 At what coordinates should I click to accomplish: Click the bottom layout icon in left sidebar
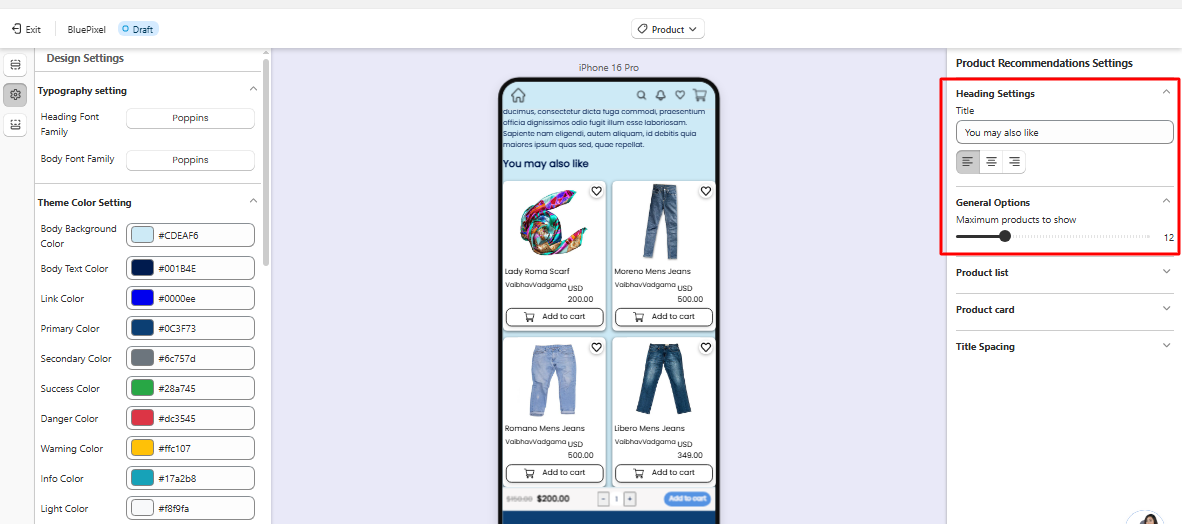click(x=15, y=125)
